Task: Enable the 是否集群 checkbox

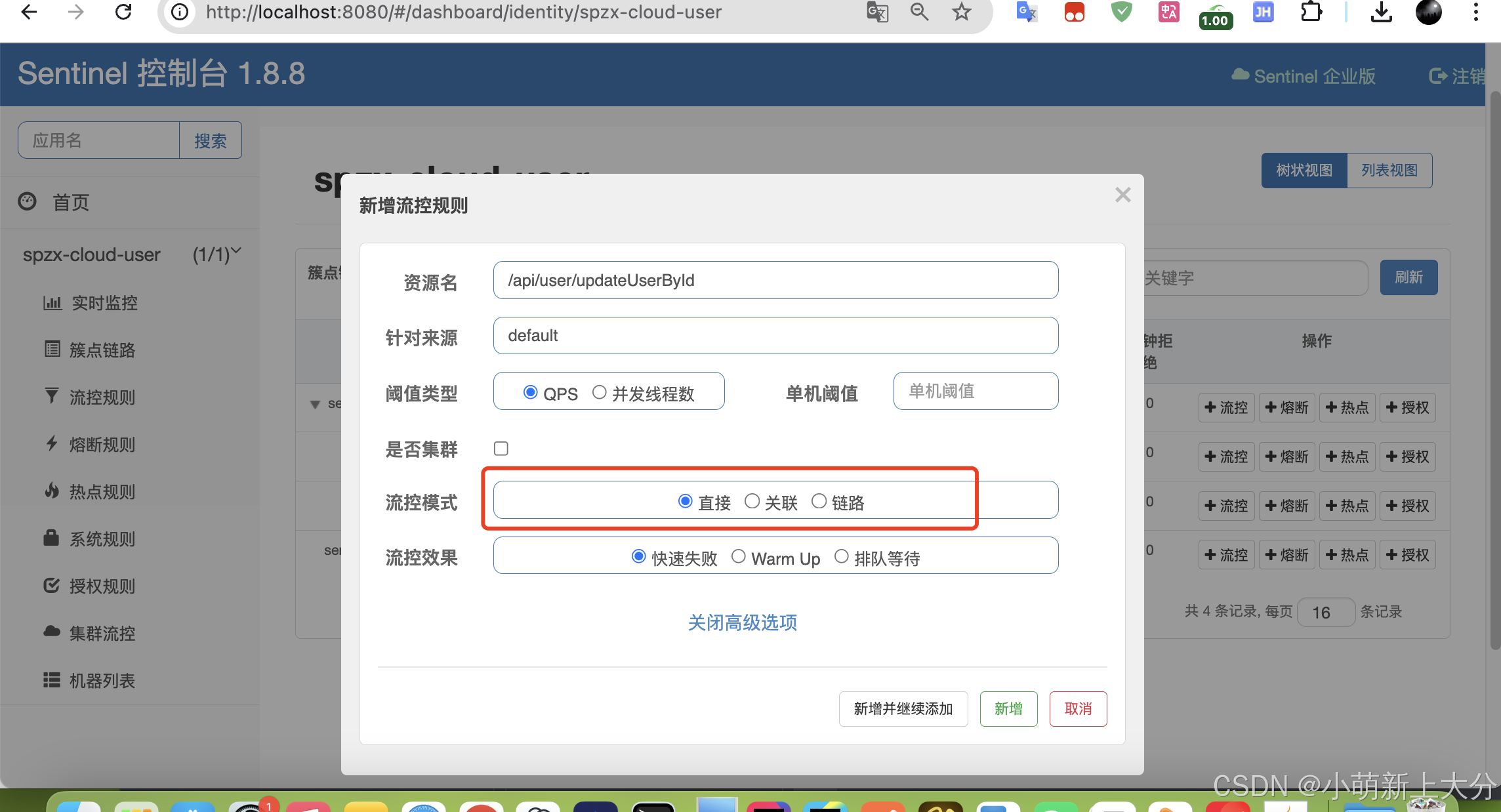Action: coord(501,449)
